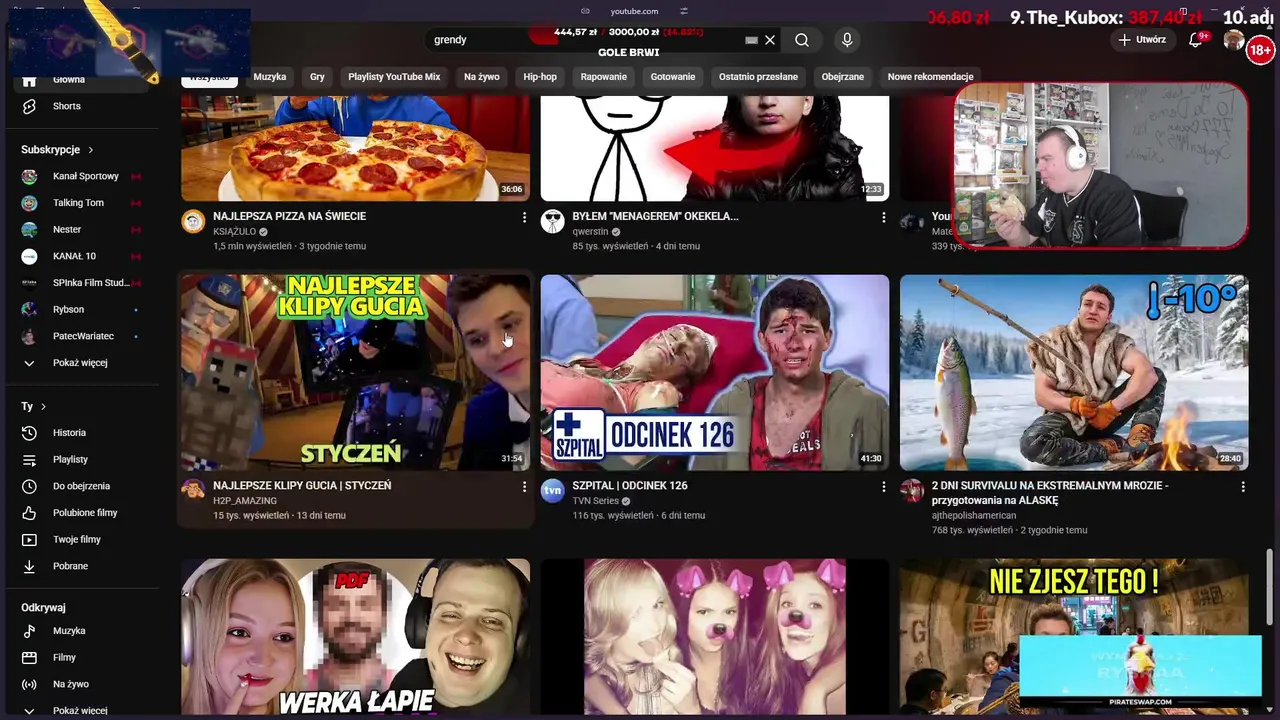The width and height of the screenshot is (1280, 720).
Task: Click the youtube.com address bar
Action: tap(634, 11)
